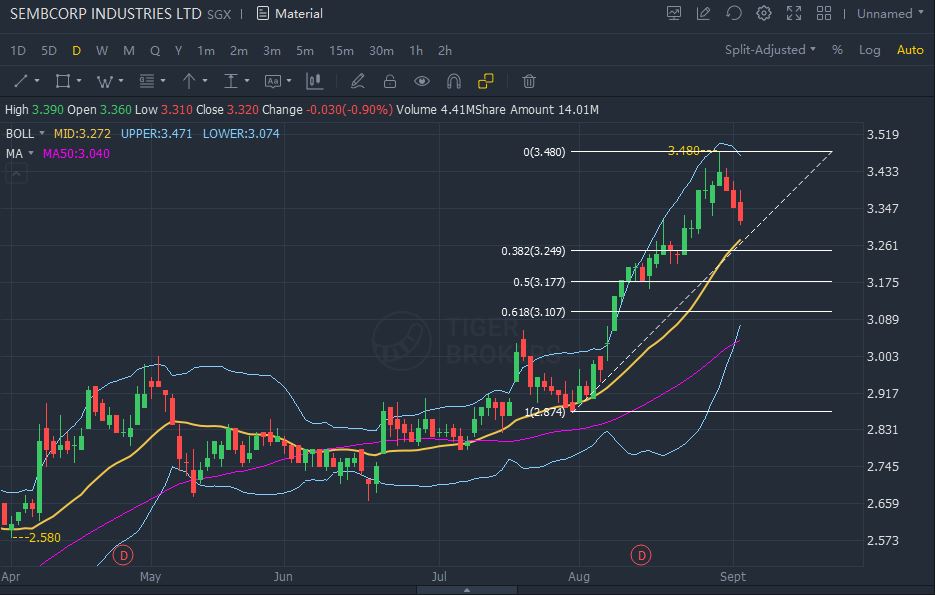
Task: Open chart settings gear icon
Action: click(764, 13)
